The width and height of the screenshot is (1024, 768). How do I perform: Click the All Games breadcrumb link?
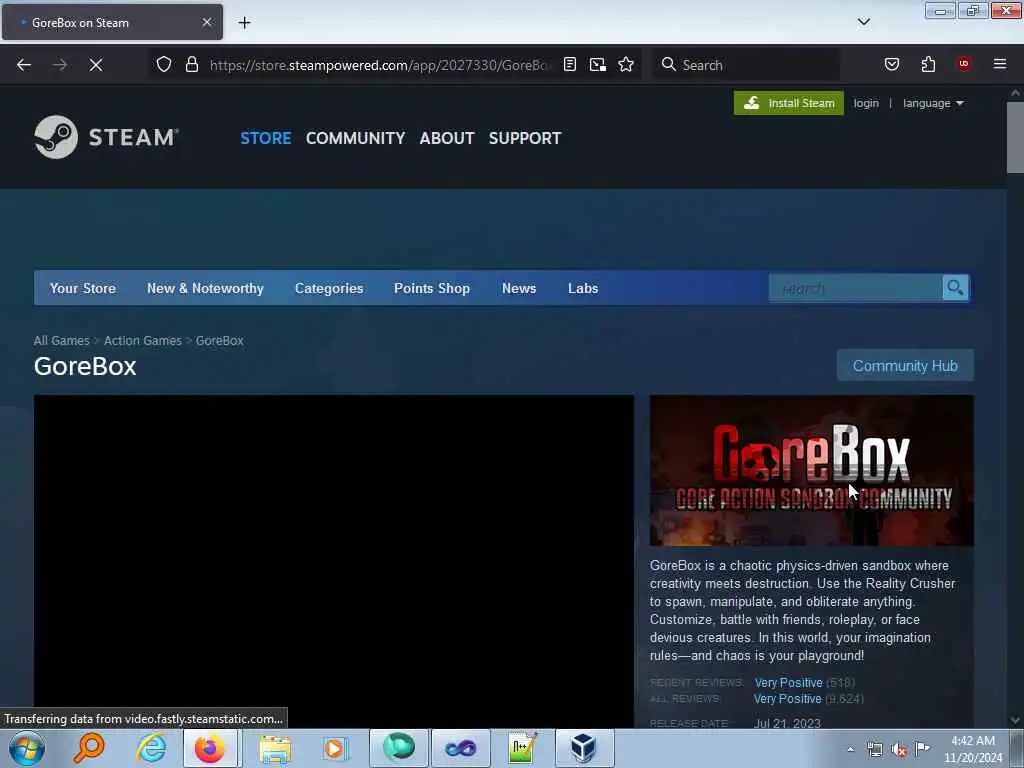[x=61, y=340]
